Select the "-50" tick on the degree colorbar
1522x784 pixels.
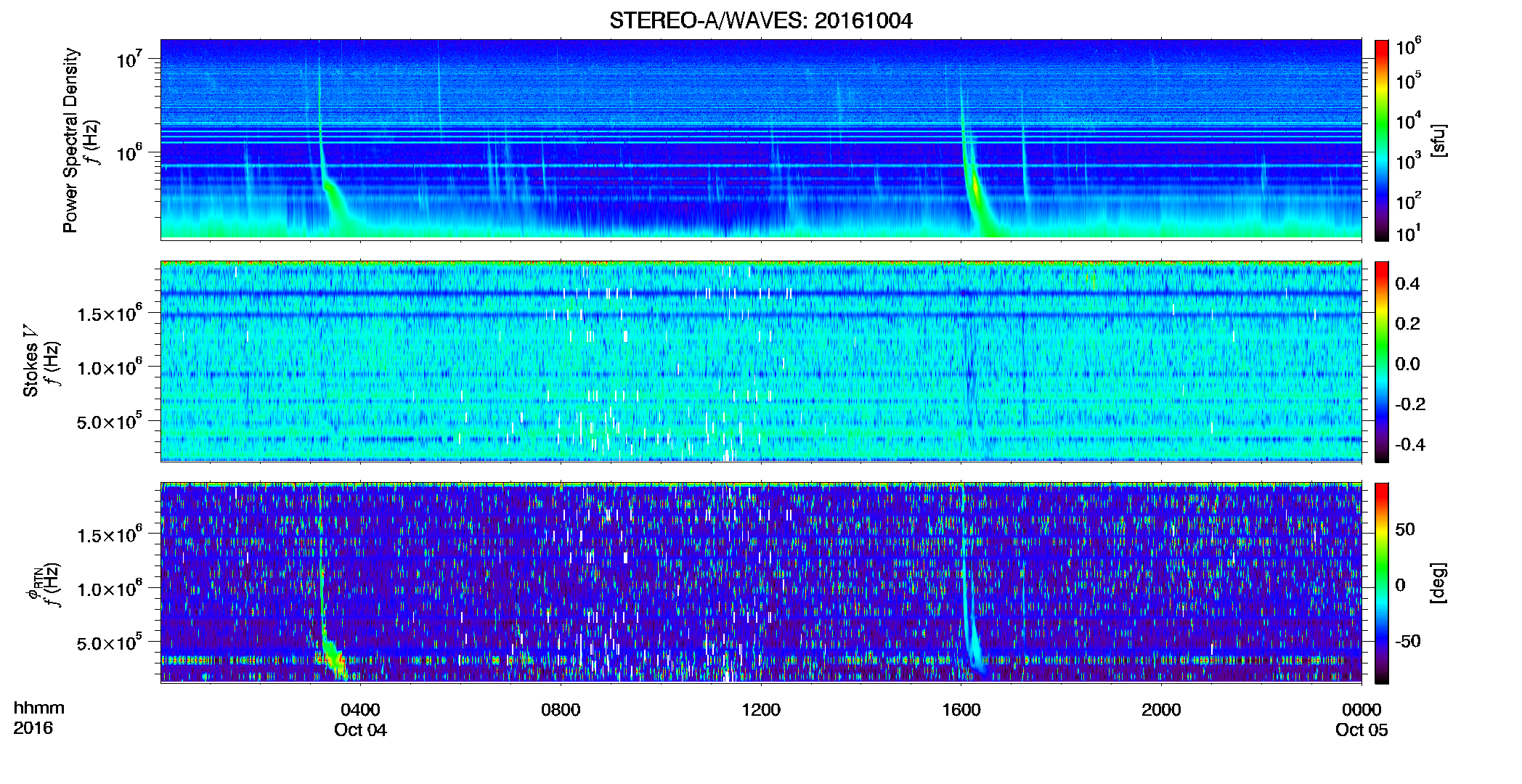[1408, 641]
